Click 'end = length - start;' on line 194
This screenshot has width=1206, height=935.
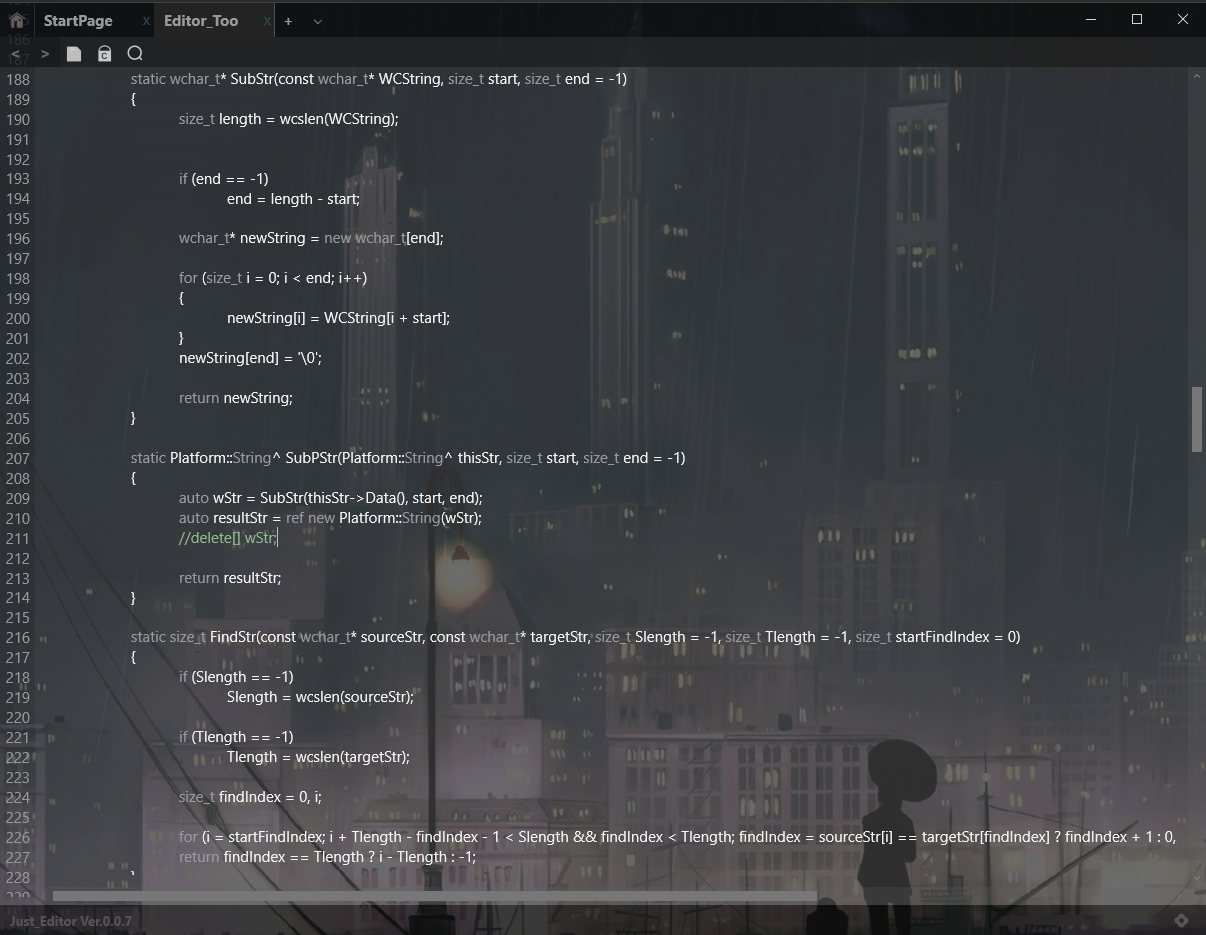click(x=293, y=199)
